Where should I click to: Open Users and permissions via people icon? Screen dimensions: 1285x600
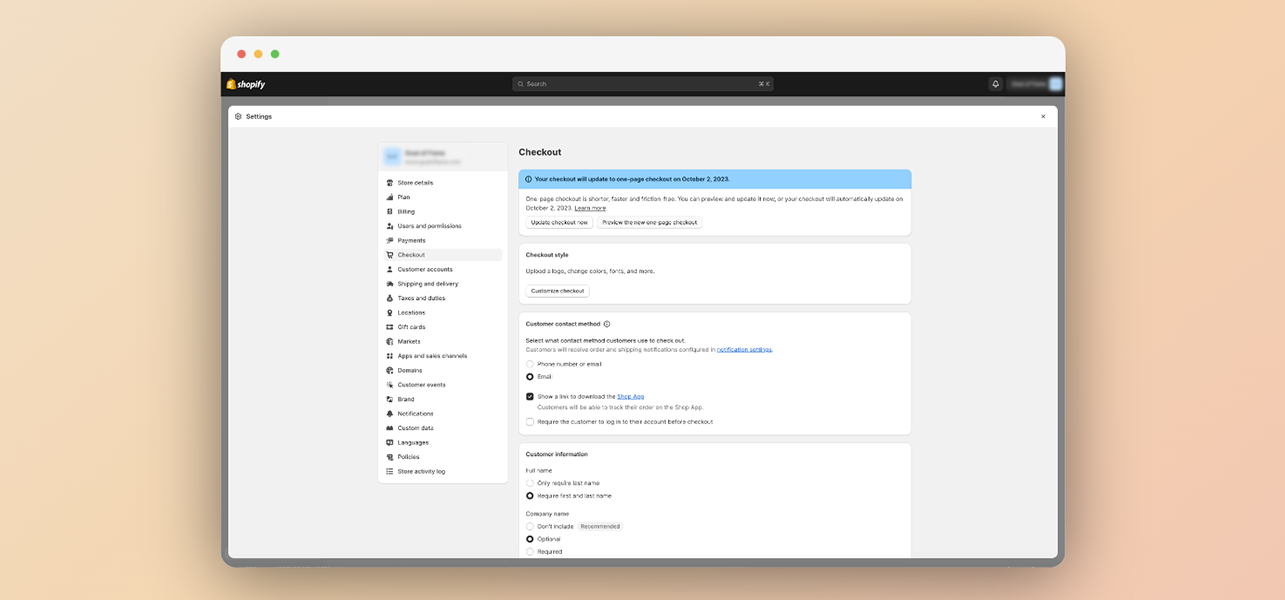click(390, 226)
